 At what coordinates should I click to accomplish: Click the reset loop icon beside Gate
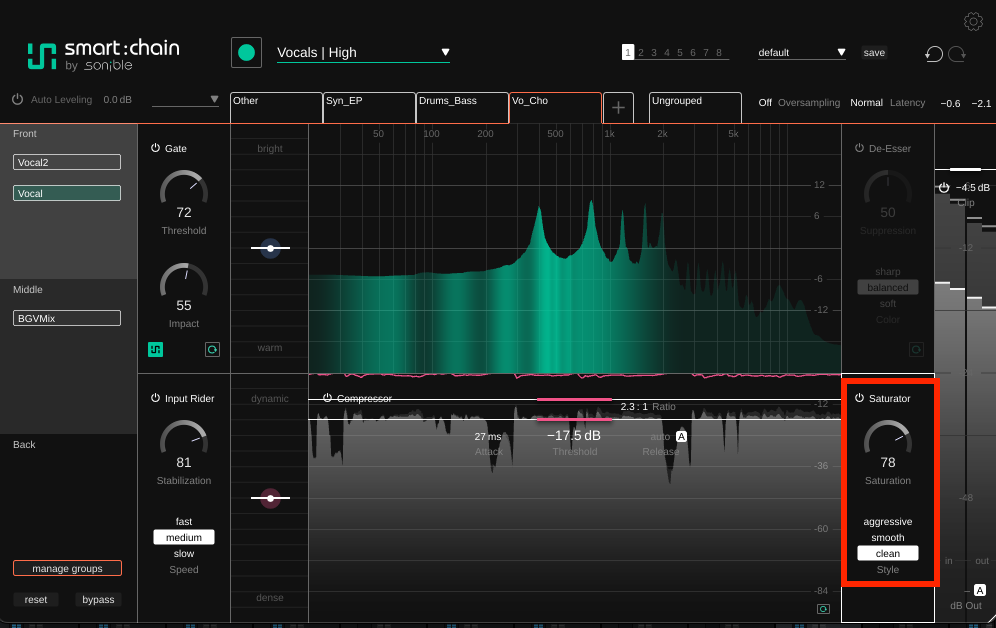click(212, 349)
